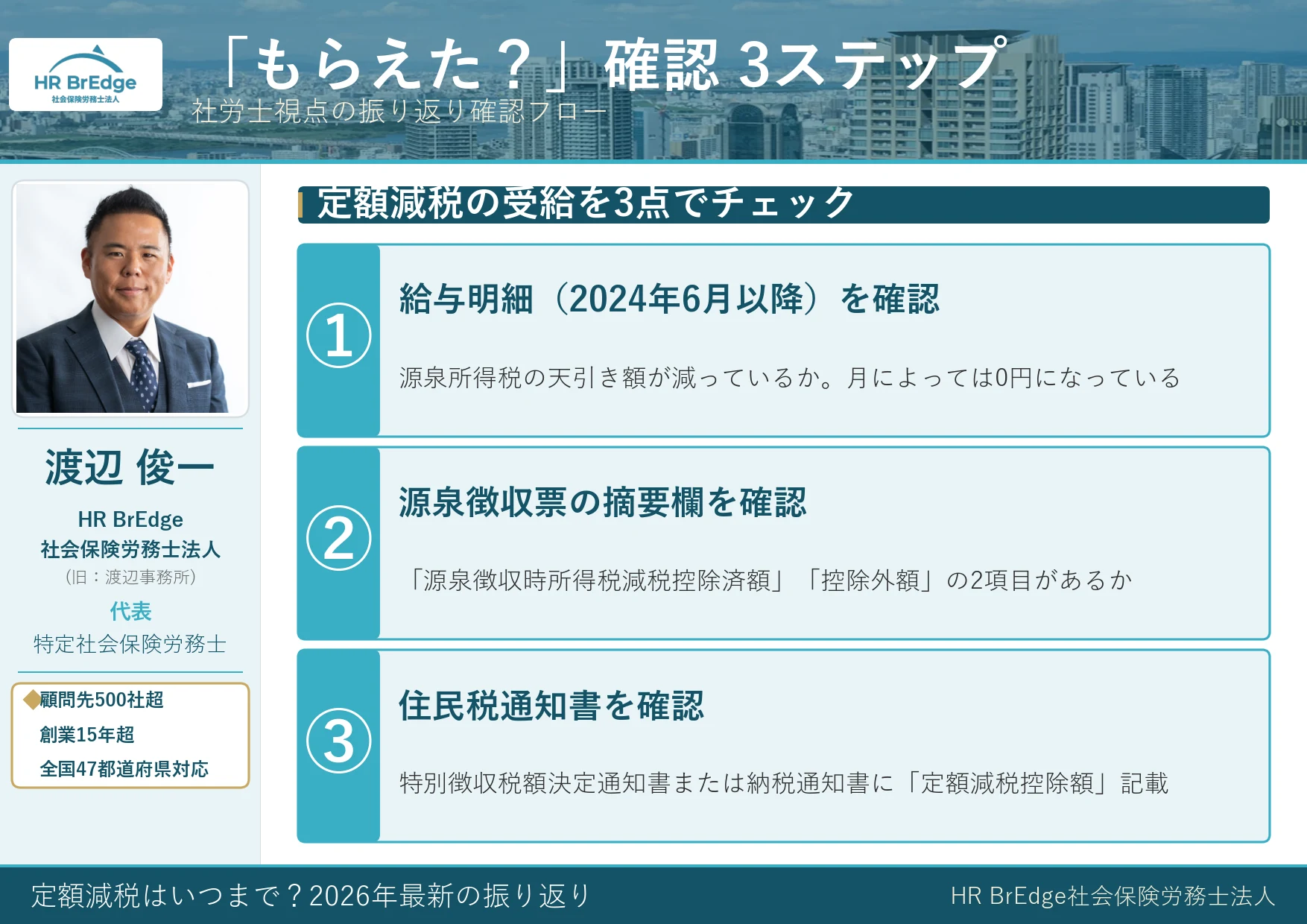Click step heading 給与明細（2024年6月以降）を確認
The image size is (1307, 924).
click(x=669, y=299)
